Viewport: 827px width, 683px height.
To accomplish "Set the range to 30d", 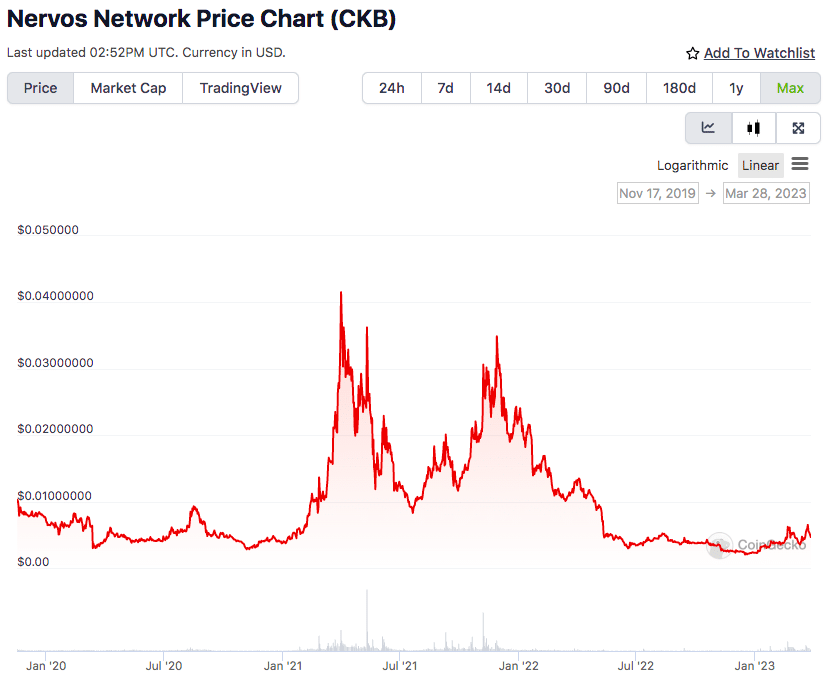I will [557, 88].
